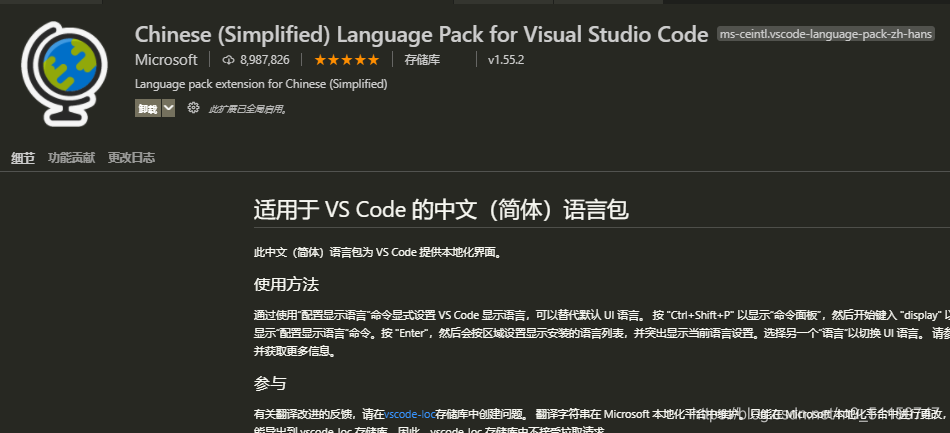Screen dimensions: 950x433
Task: Click the heading 适用于 VS Code 的中文（简体）语言包
Action: (x=441, y=210)
